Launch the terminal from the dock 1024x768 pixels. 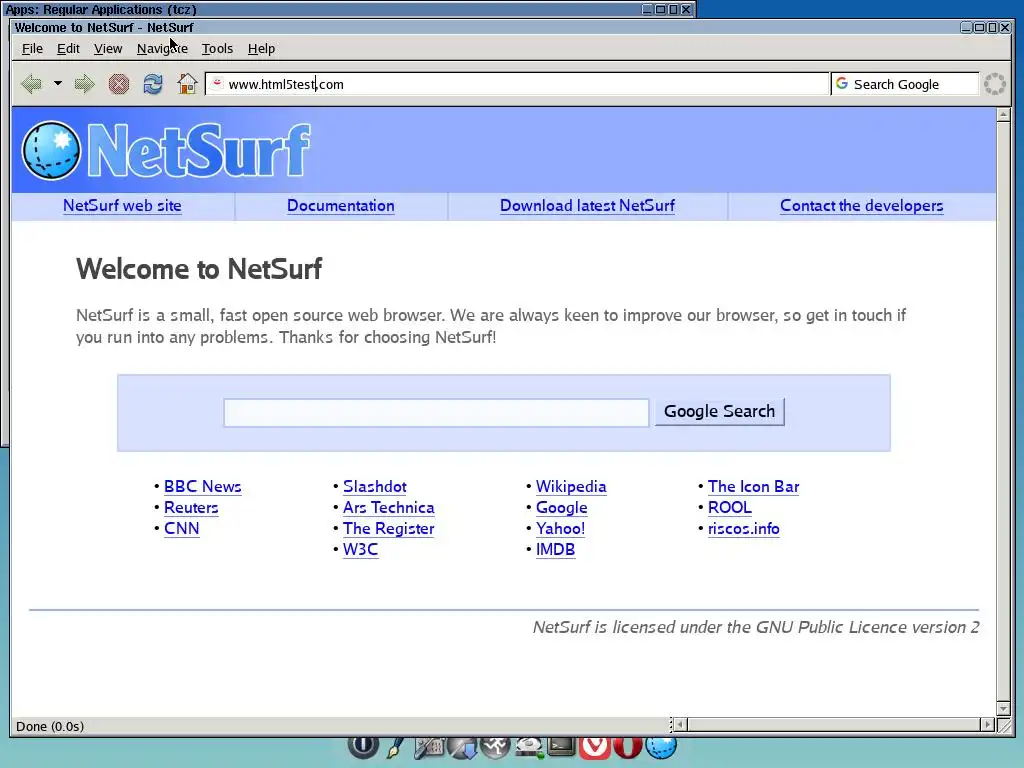point(562,746)
